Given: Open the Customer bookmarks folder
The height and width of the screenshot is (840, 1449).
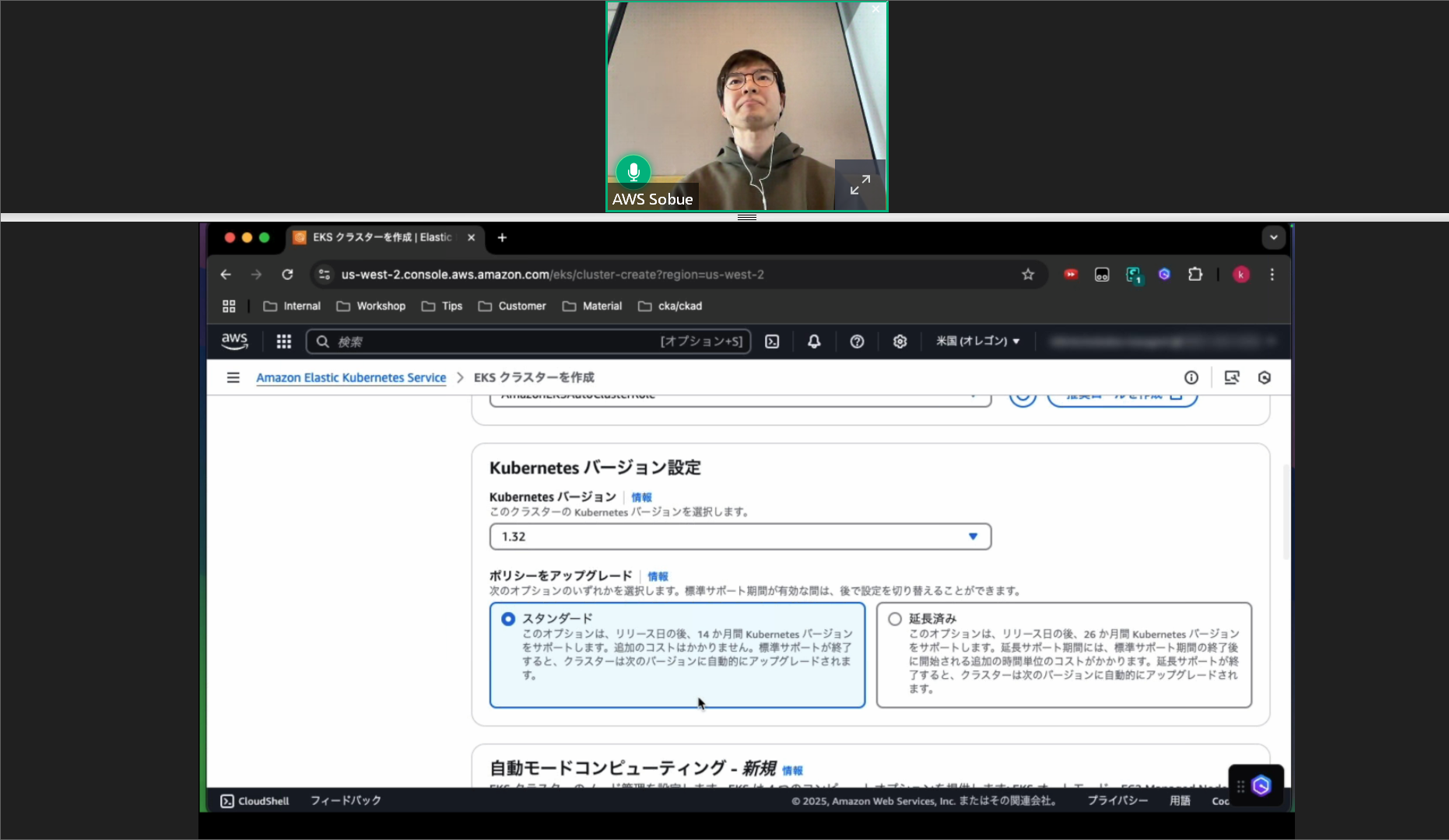Looking at the screenshot, I should (x=512, y=306).
